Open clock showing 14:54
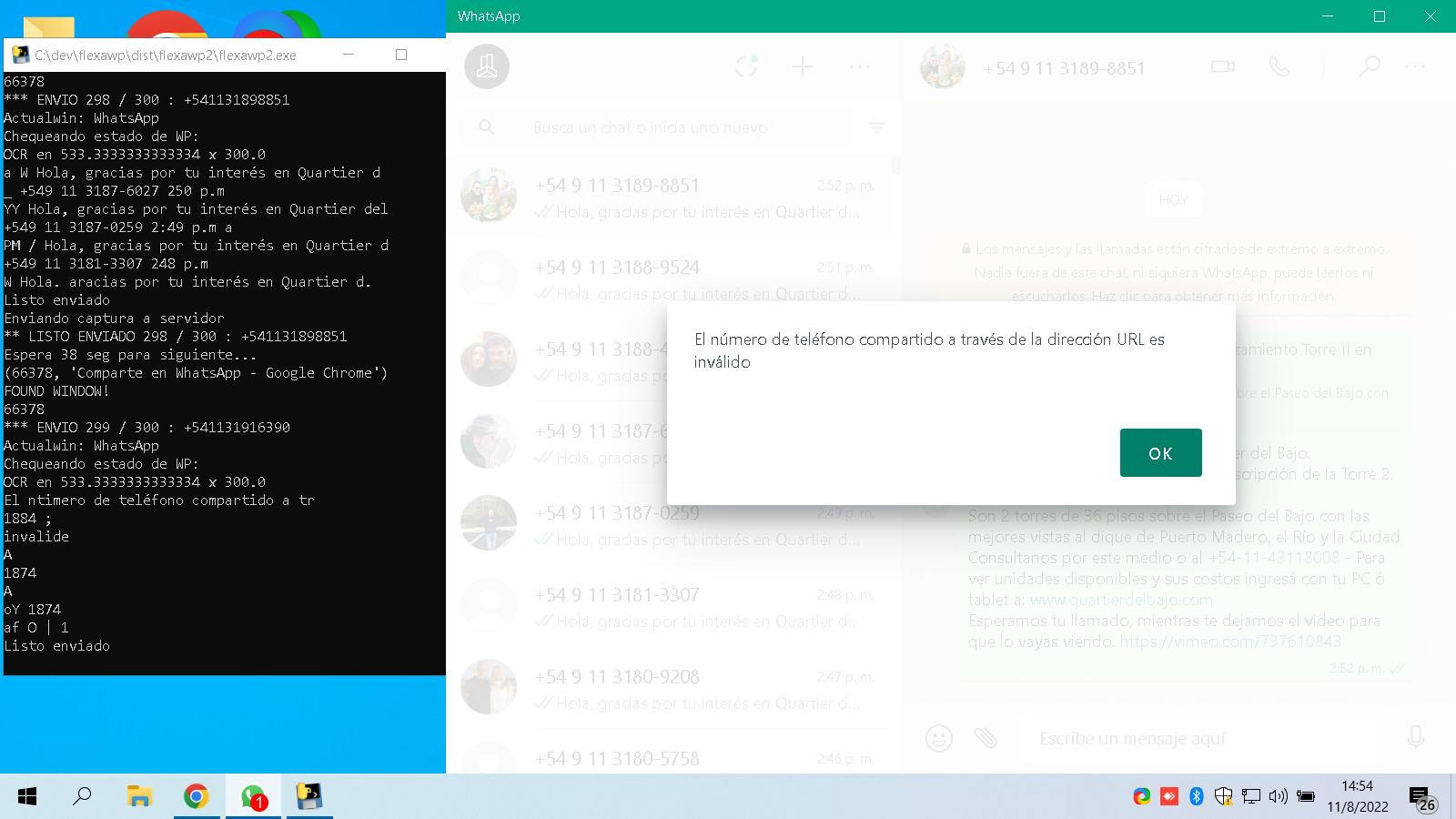This screenshot has height=819, width=1456. tap(1357, 796)
